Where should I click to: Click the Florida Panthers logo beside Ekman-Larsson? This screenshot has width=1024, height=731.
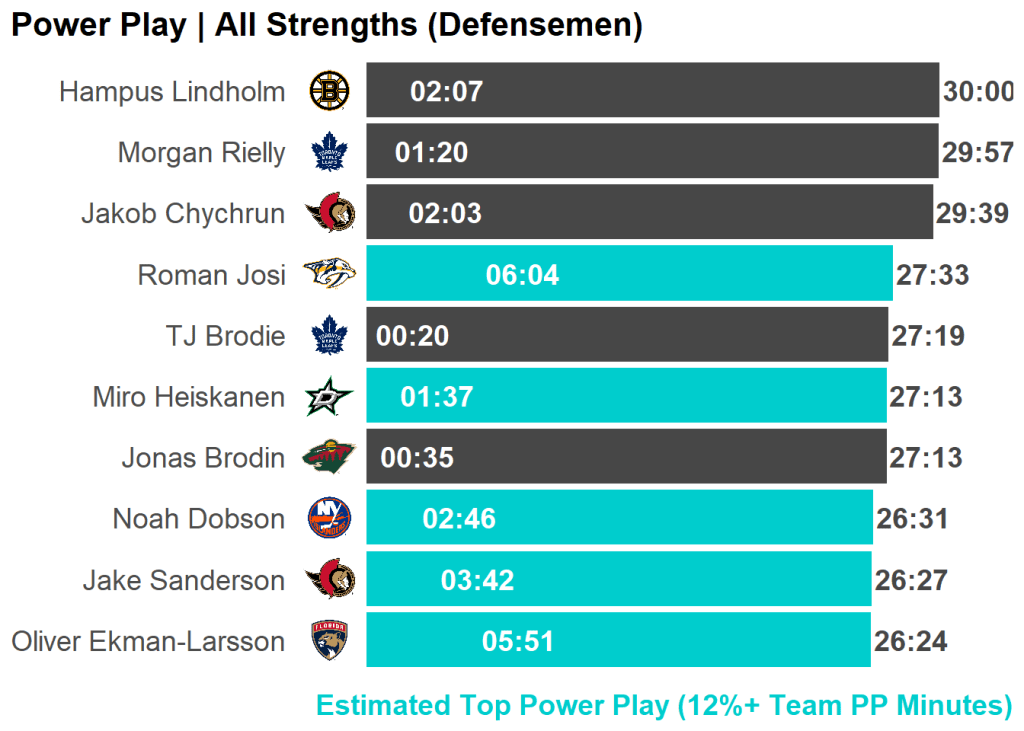click(329, 641)
